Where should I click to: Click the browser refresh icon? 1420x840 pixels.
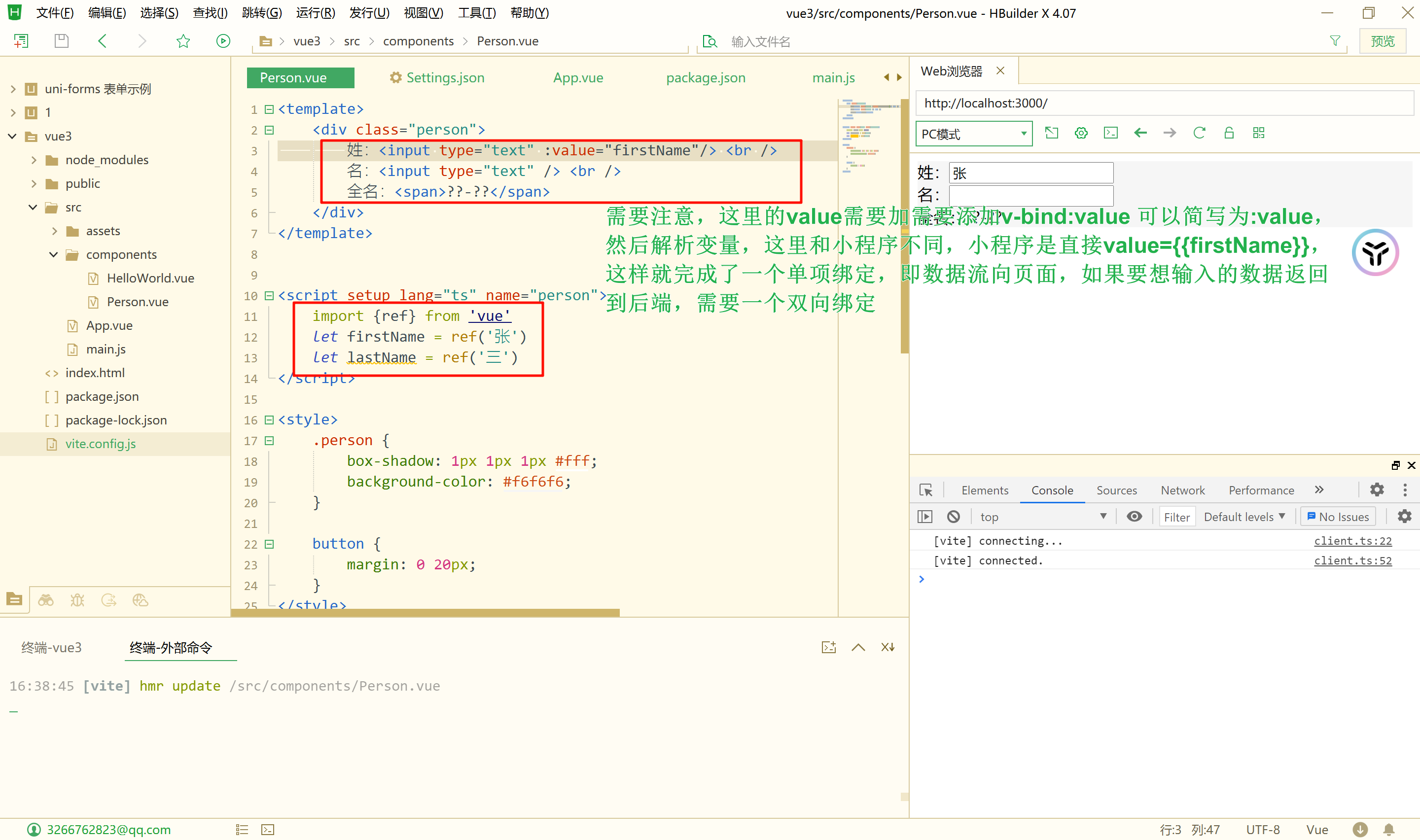point(1199,133)
